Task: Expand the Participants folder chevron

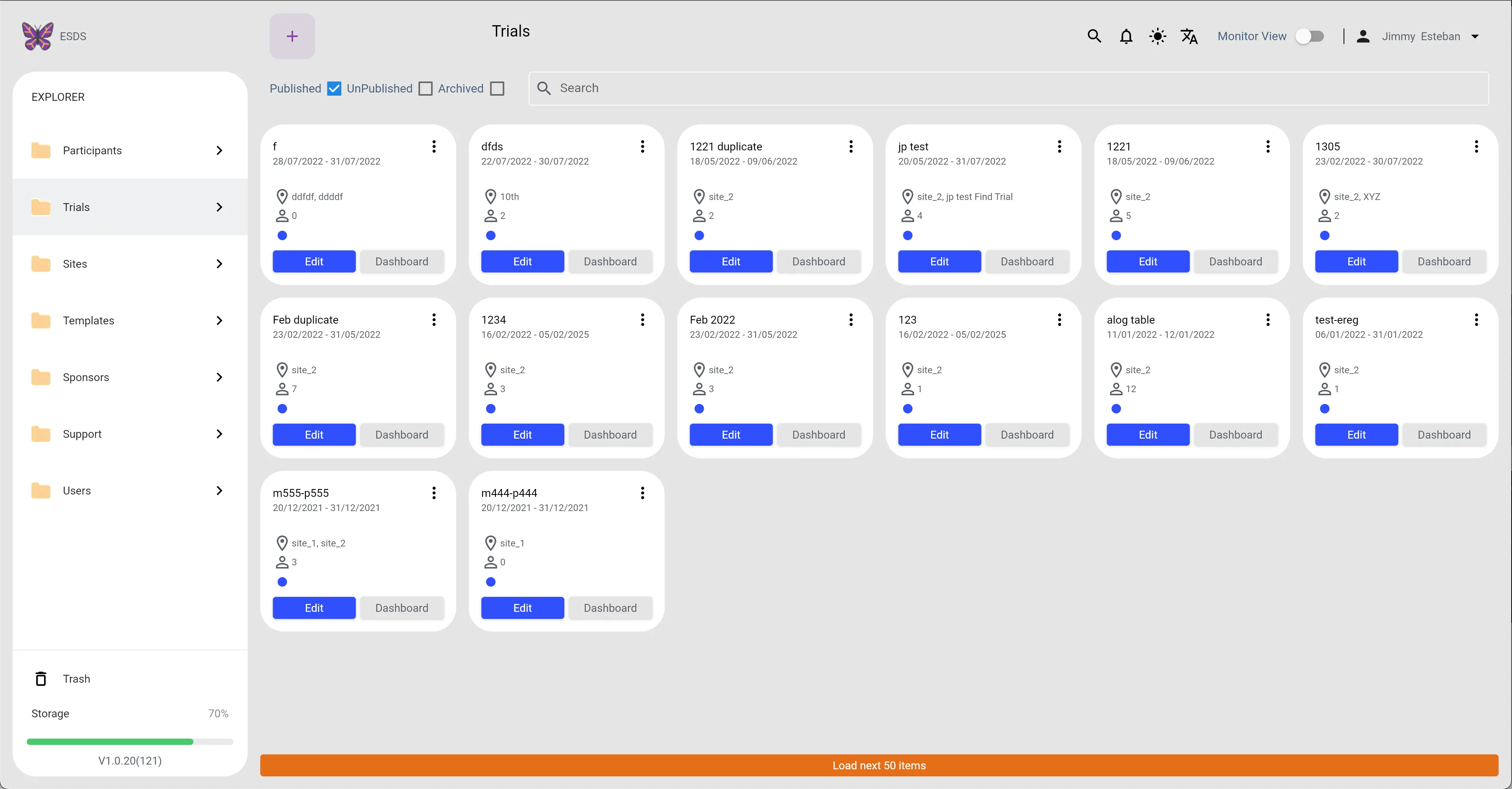Action: click(x=219, y=151)
